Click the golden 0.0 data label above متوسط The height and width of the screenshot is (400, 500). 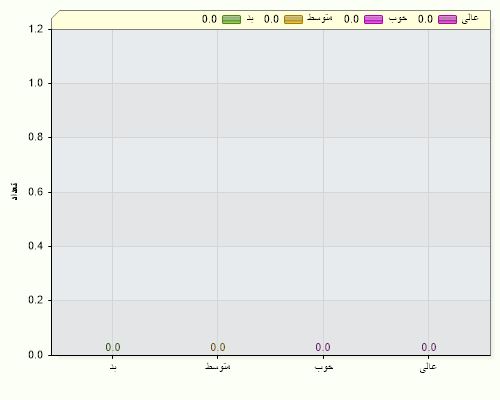coord(218,347)
